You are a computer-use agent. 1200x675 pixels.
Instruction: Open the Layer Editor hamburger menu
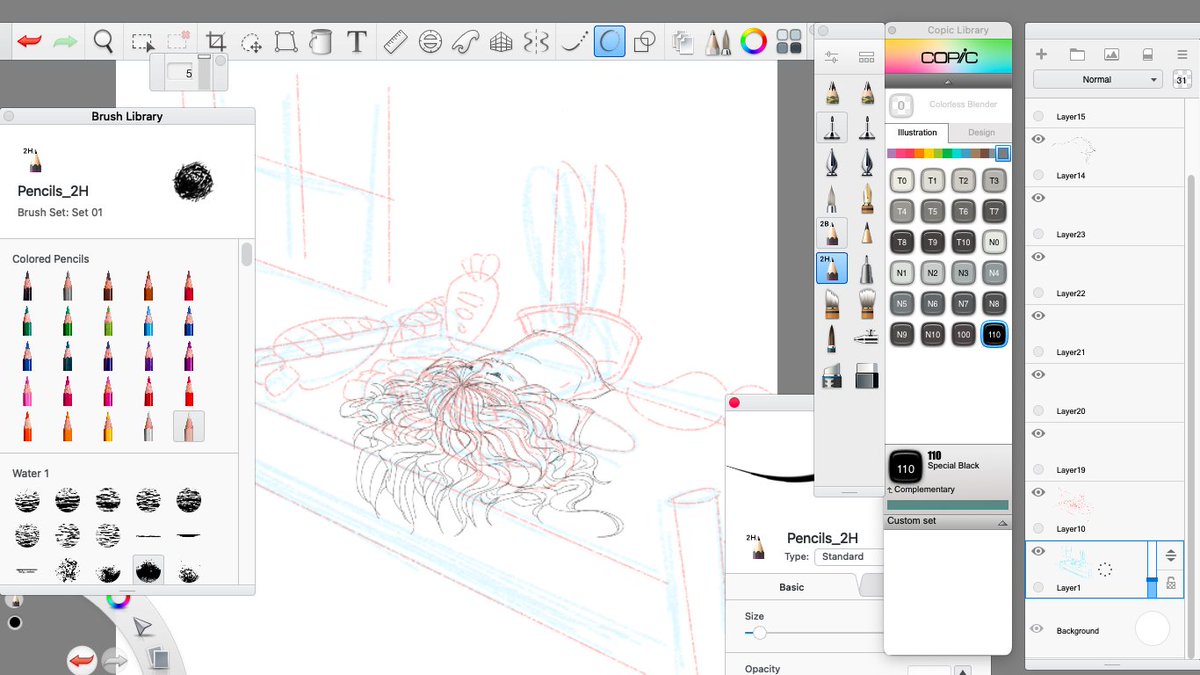(1181, 54)
